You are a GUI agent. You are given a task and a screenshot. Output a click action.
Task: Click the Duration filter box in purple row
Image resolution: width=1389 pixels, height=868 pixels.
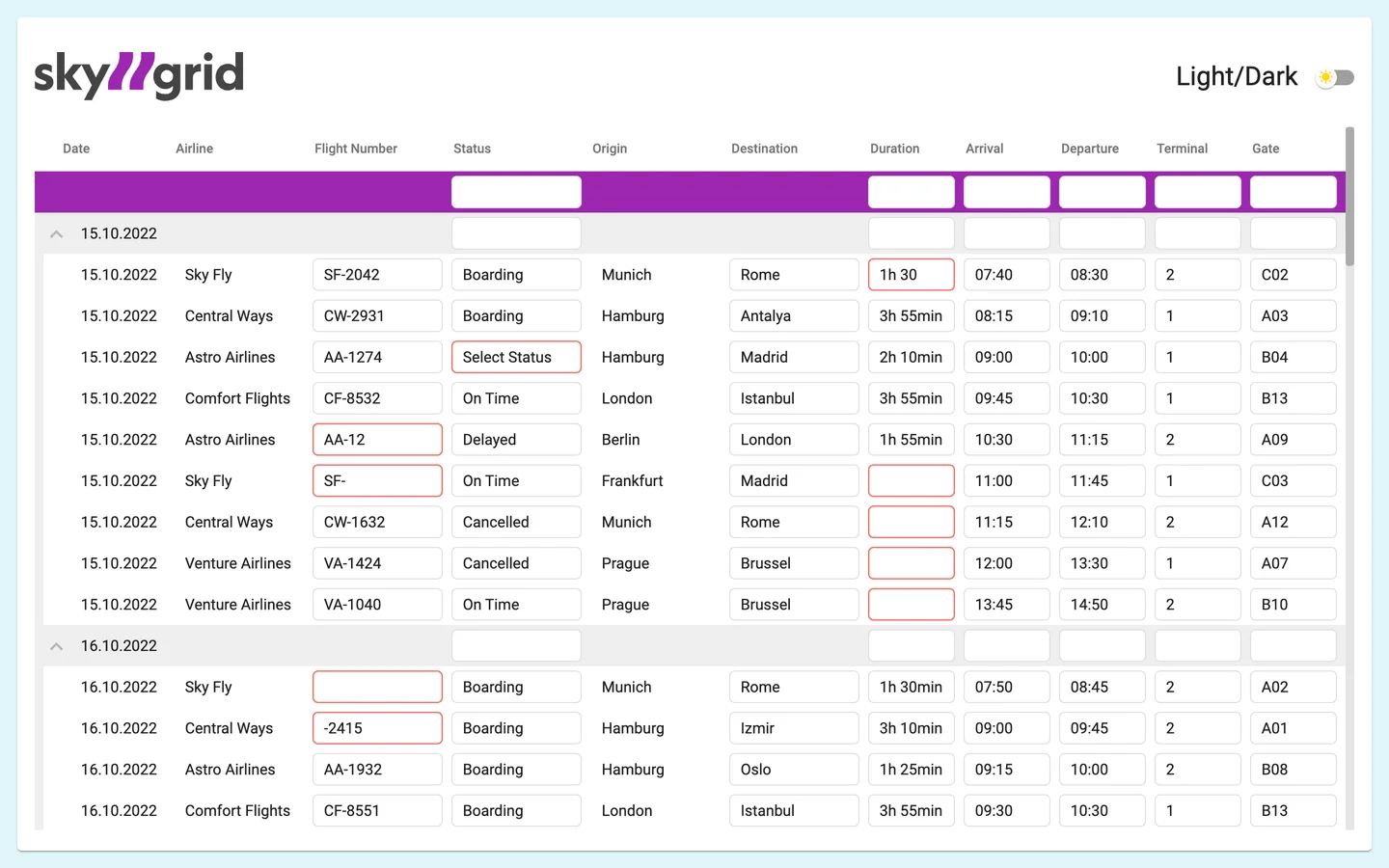tap(911, 192)
